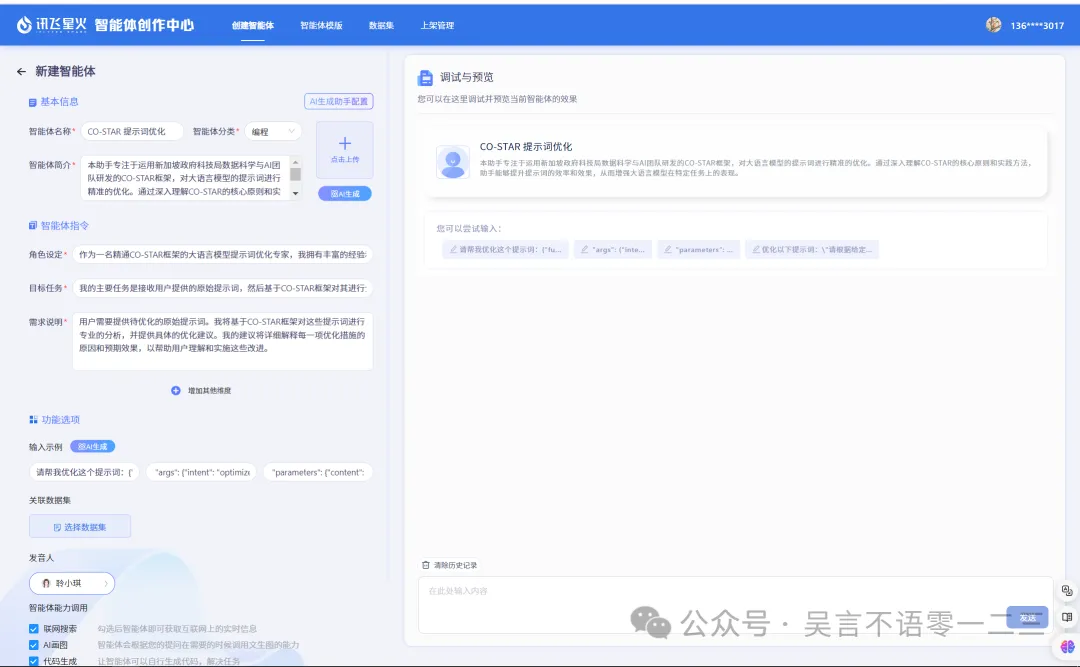1080x667 pixels.
Task: Click the 选择数据集 button
Action: coord(80,527)
